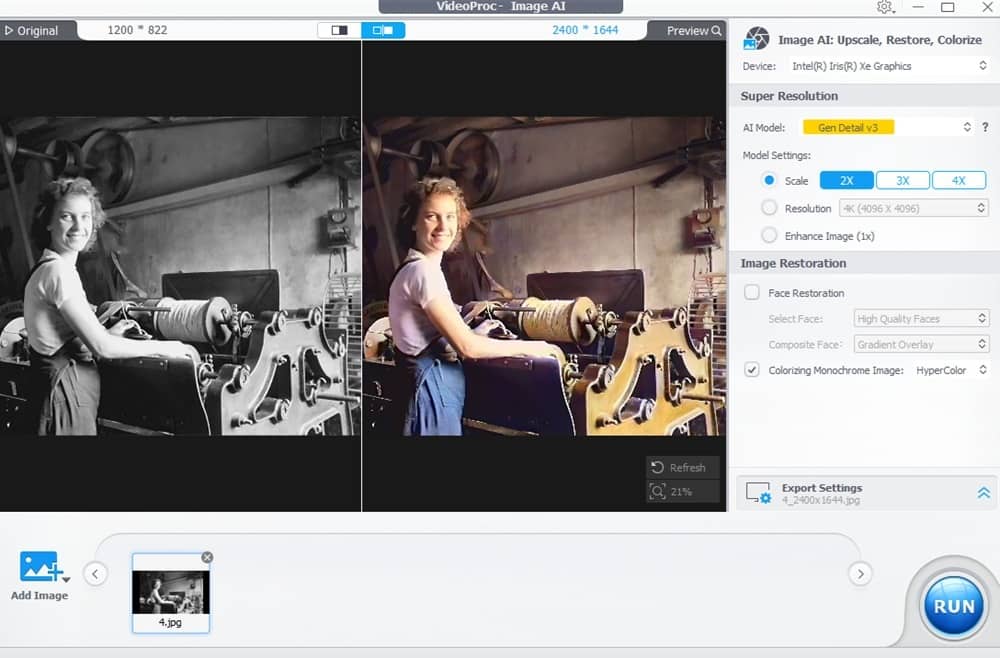Click the 21% zoom level icon
The height and width of the screenshot is (658, 1000).
click(x=658, y=491)
